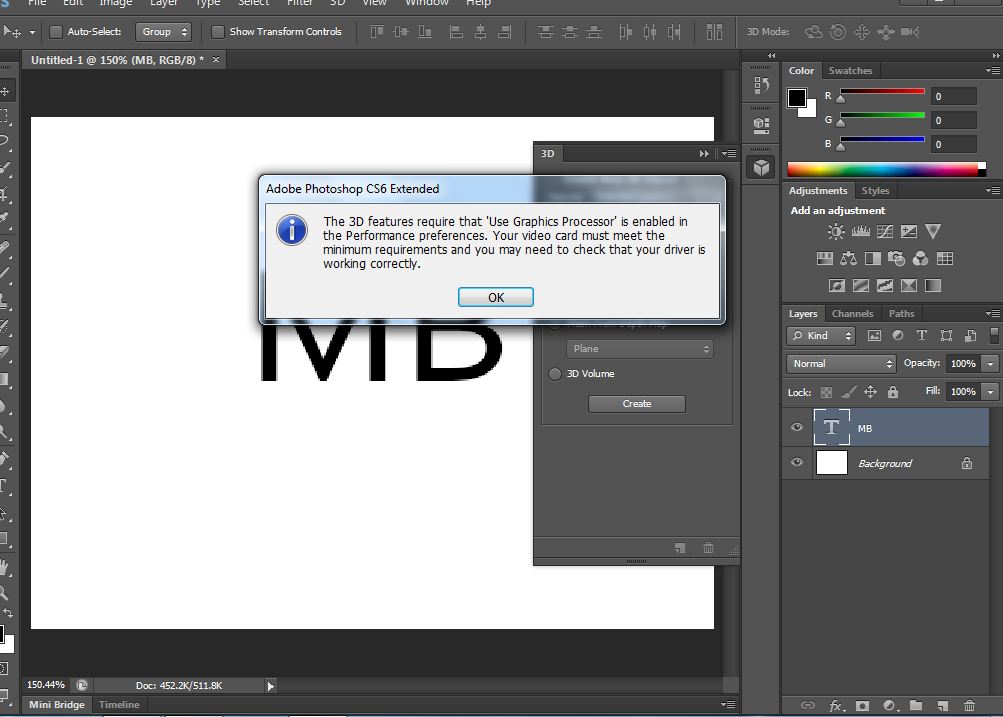The image size is (1003, 717).
Task: Close the Untitled-1 document tab
Action: click(x=216, y=59)
